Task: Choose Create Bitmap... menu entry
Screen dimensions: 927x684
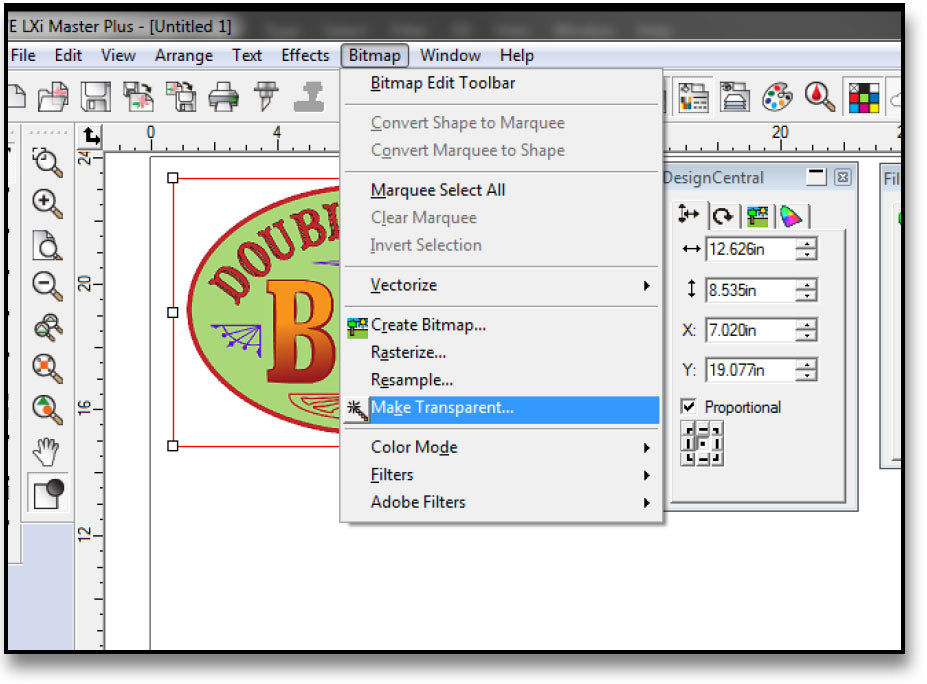Action: 501,325
